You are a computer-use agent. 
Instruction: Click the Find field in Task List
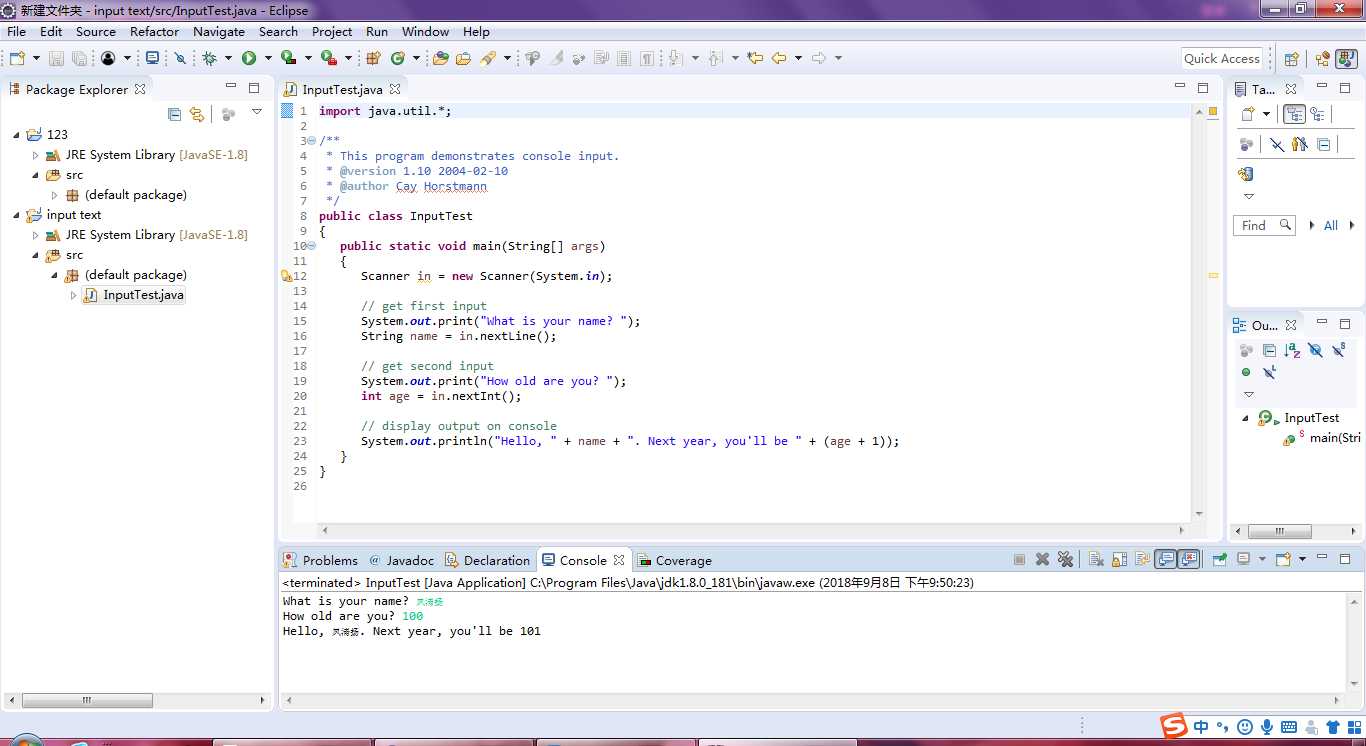click(1264, 226)
